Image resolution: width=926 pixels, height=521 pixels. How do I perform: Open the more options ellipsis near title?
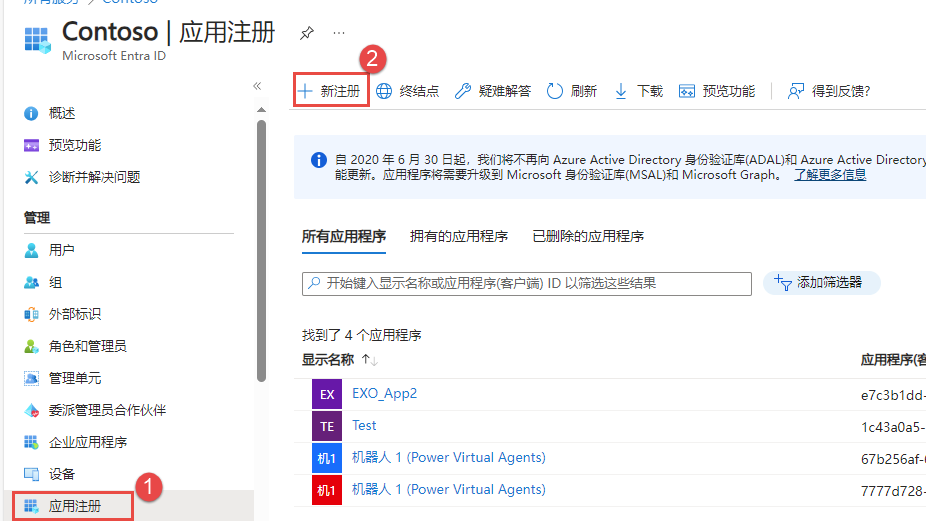(x=338, y=33)
